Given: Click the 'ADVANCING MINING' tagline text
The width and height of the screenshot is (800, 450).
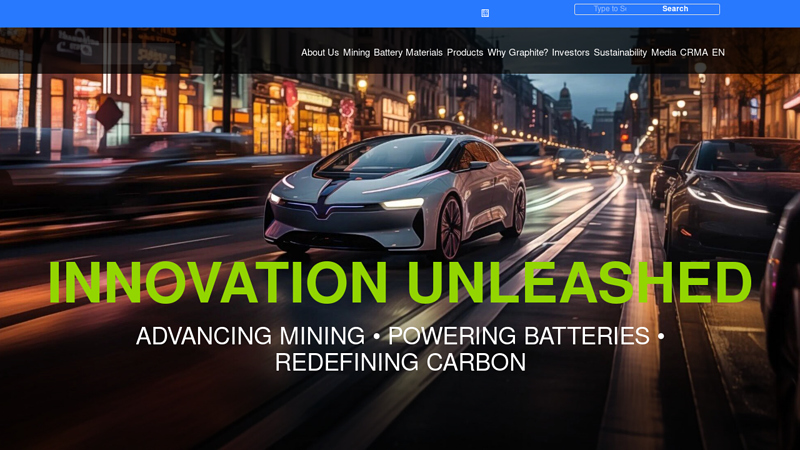Looking at the screenshot, I should (250, 336).
